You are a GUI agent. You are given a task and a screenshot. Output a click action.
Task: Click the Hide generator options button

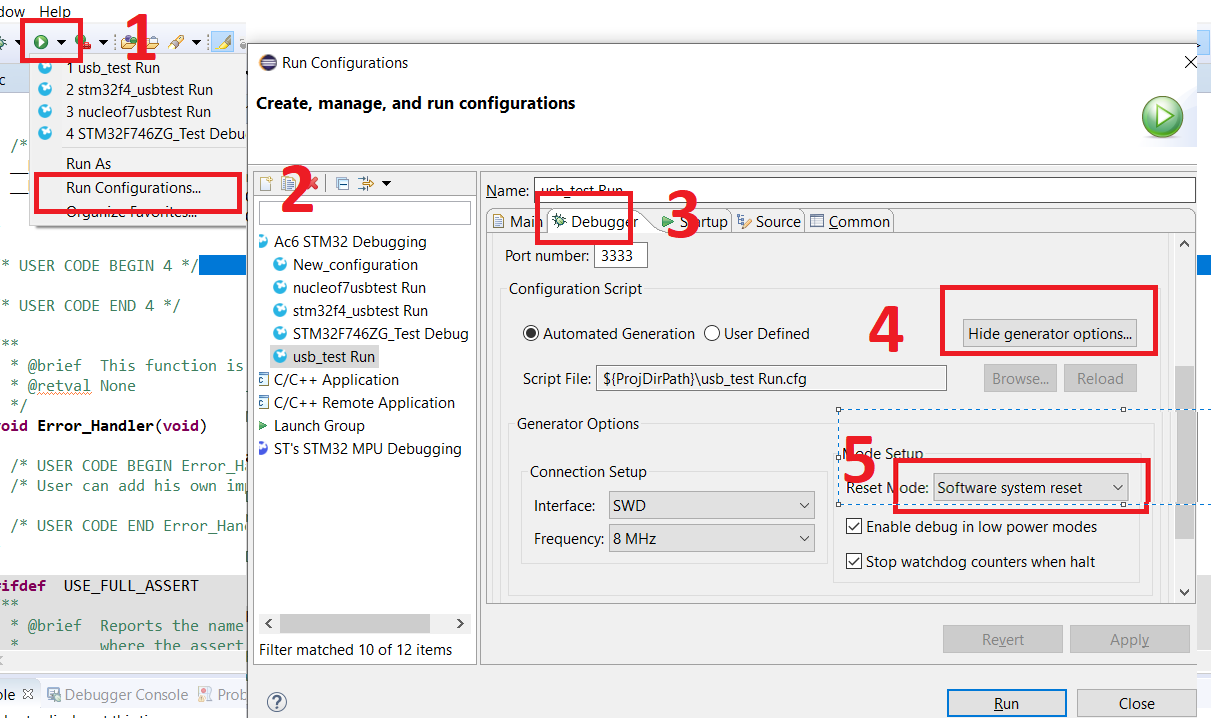(x=1049, y=334)
